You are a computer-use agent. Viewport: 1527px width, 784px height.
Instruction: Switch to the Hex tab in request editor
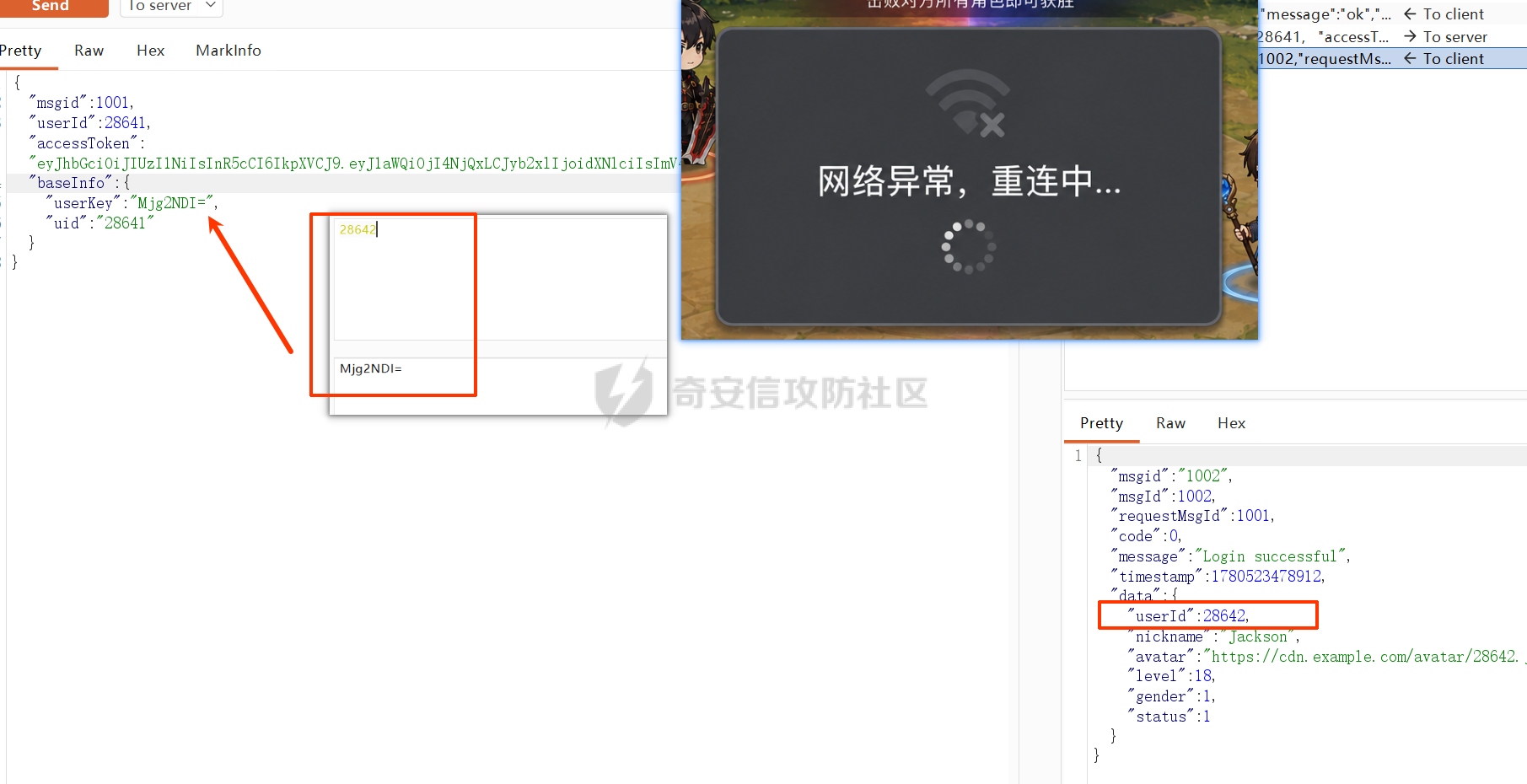pos(150,51)
